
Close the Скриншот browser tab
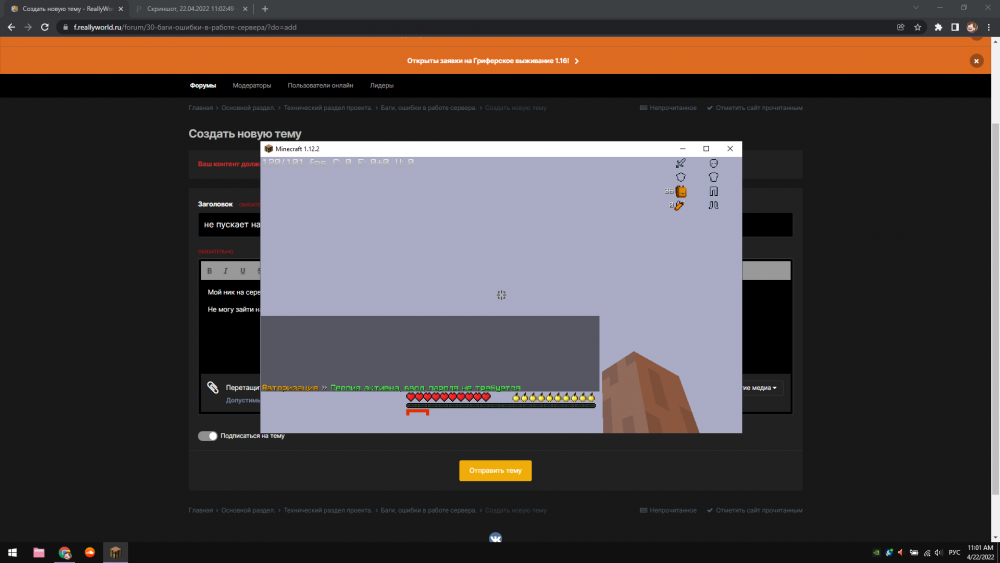(x=245, y=9)
